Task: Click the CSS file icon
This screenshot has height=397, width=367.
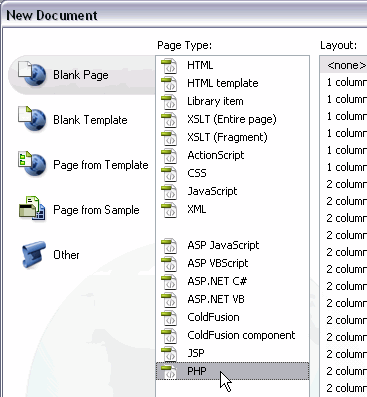Action: click(169, 174)
